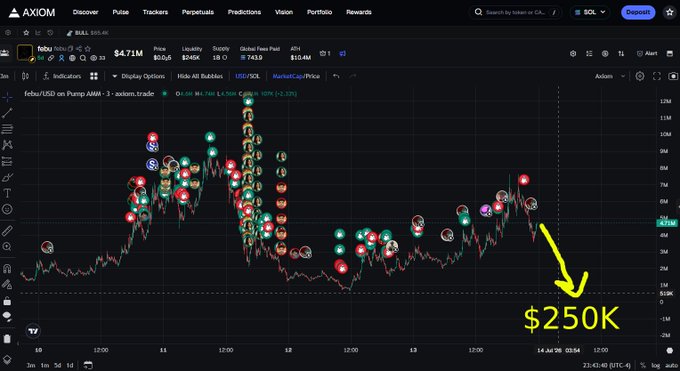The height and width of the screenshot is (371, 680).
Task: Select the 1m time range
Action: 45,365
